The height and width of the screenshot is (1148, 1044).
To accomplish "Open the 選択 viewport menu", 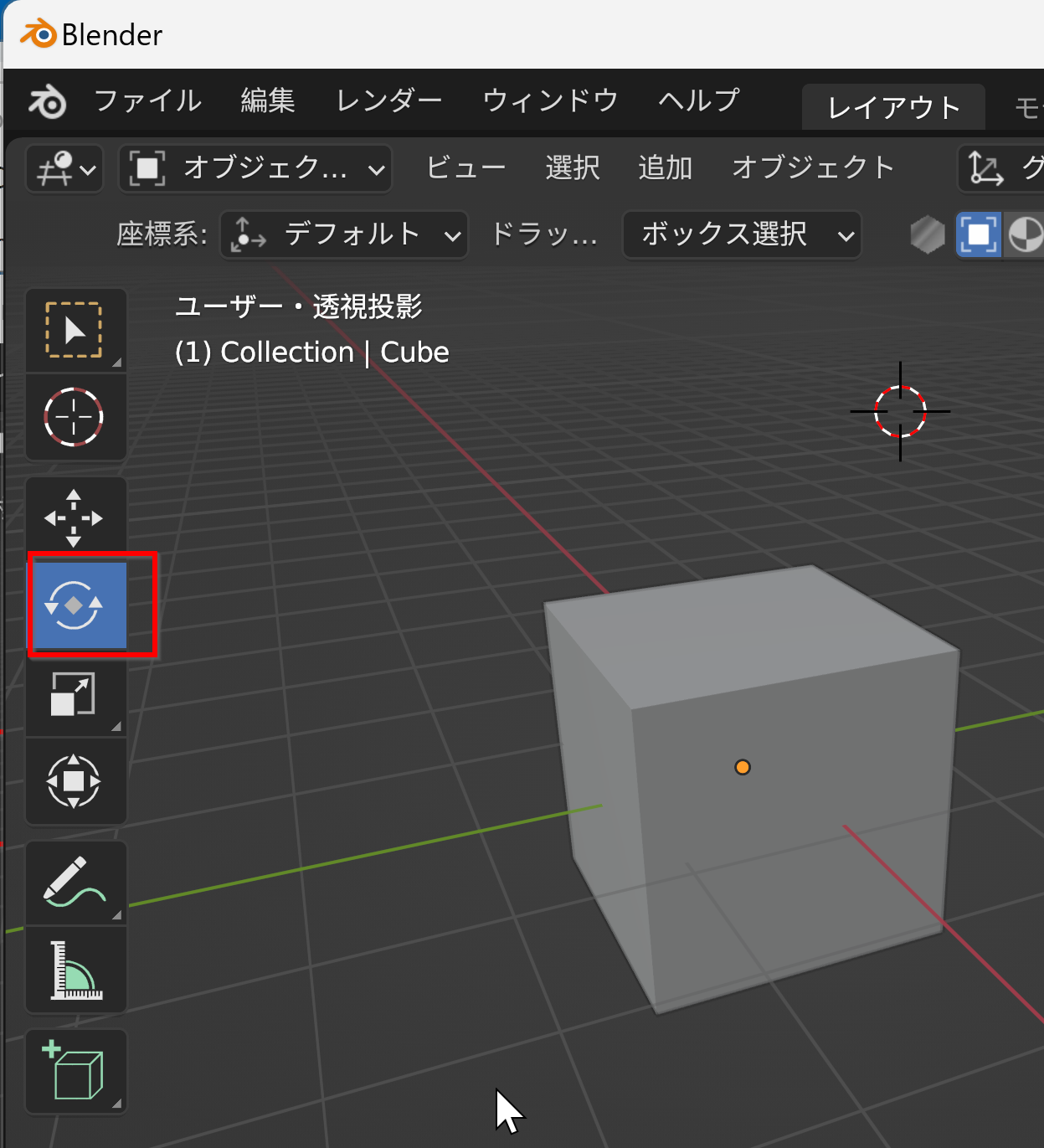I will [573, 168].
